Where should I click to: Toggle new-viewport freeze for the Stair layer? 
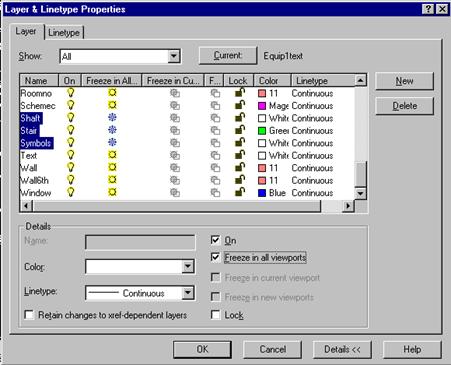coord(215,131)
